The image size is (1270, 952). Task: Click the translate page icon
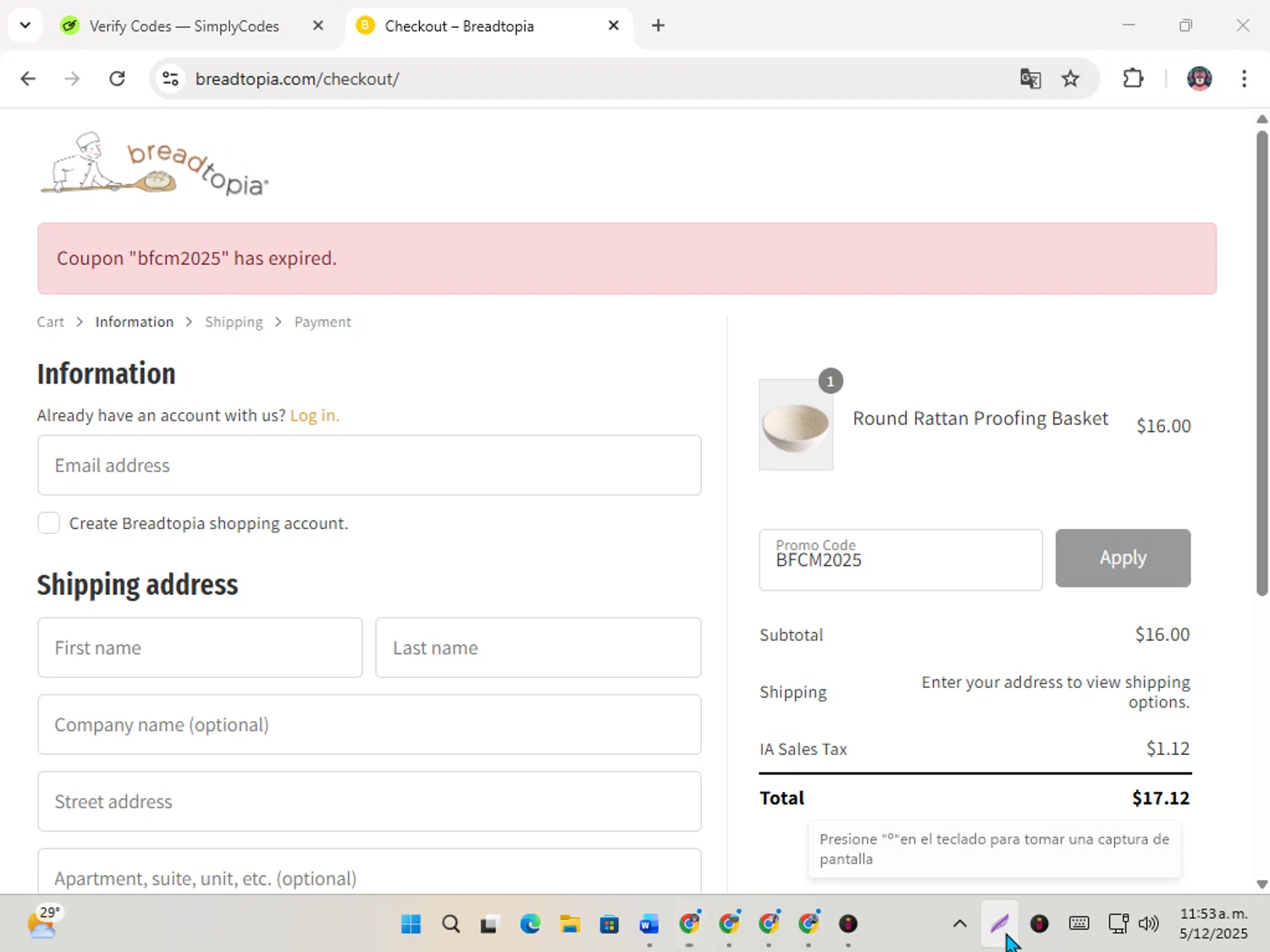pos(1030,79)
